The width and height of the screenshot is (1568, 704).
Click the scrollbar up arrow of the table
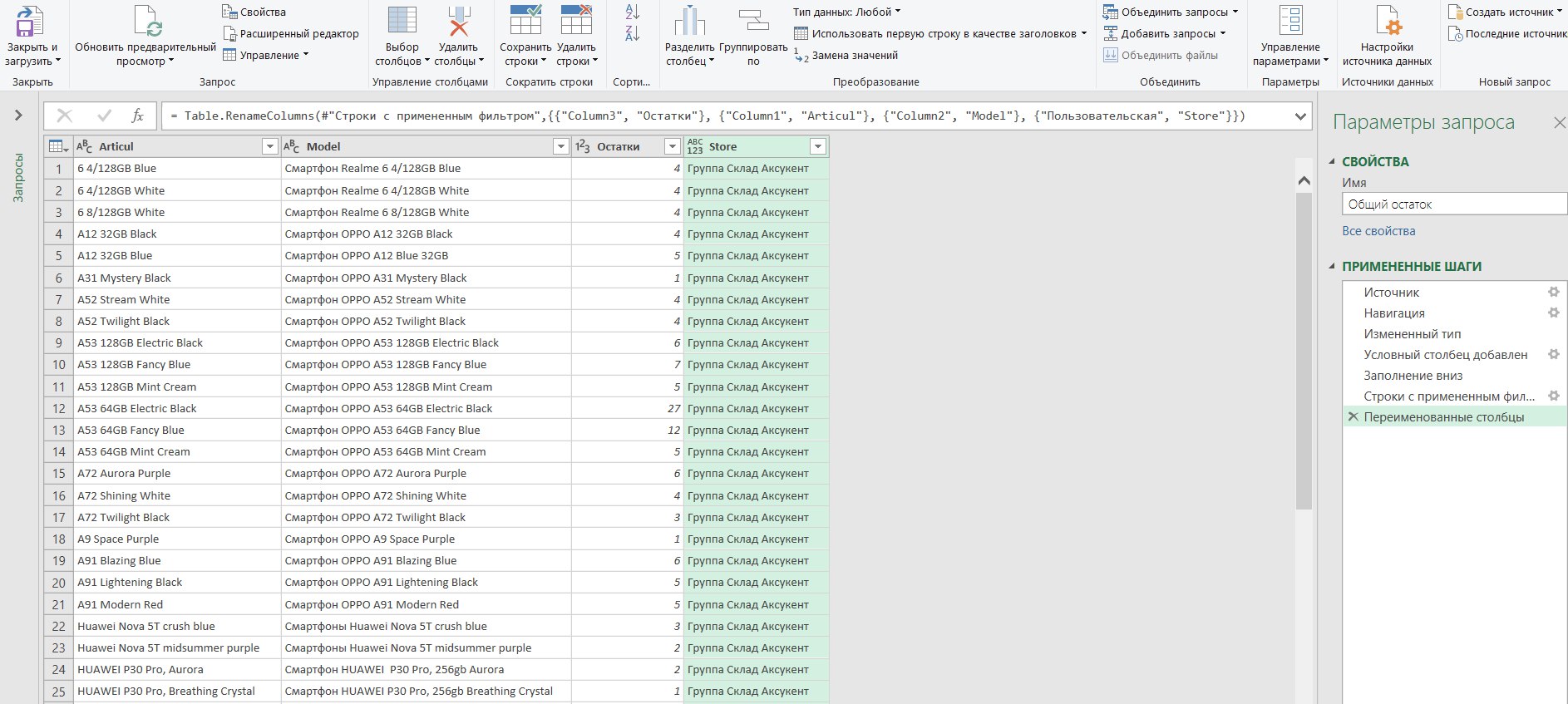pos(1304,181)
